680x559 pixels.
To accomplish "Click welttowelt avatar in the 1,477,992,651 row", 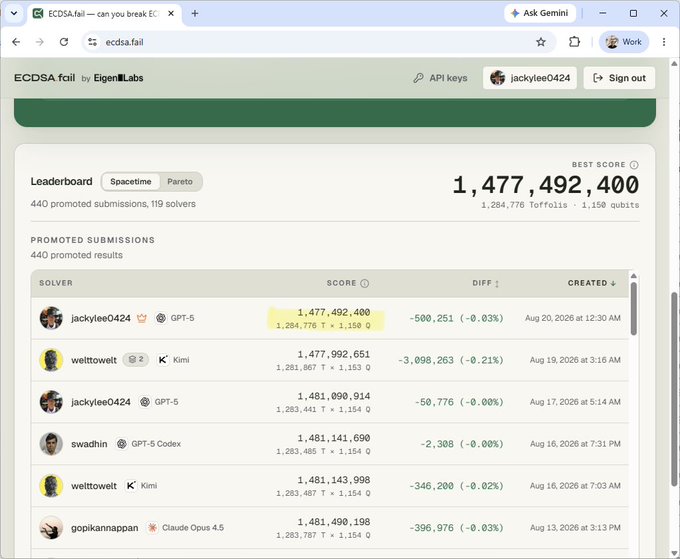I will tap(51, 360).
